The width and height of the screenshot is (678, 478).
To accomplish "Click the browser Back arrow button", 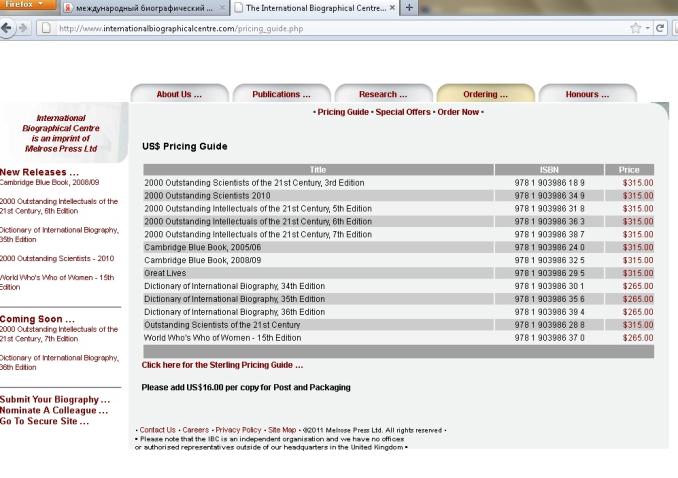I will (x=6, y=29).
